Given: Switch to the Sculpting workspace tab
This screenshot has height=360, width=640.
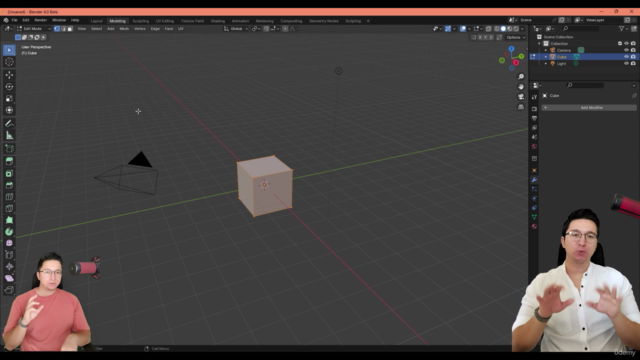Looking at the screenshot, I should tap(140, 21).
